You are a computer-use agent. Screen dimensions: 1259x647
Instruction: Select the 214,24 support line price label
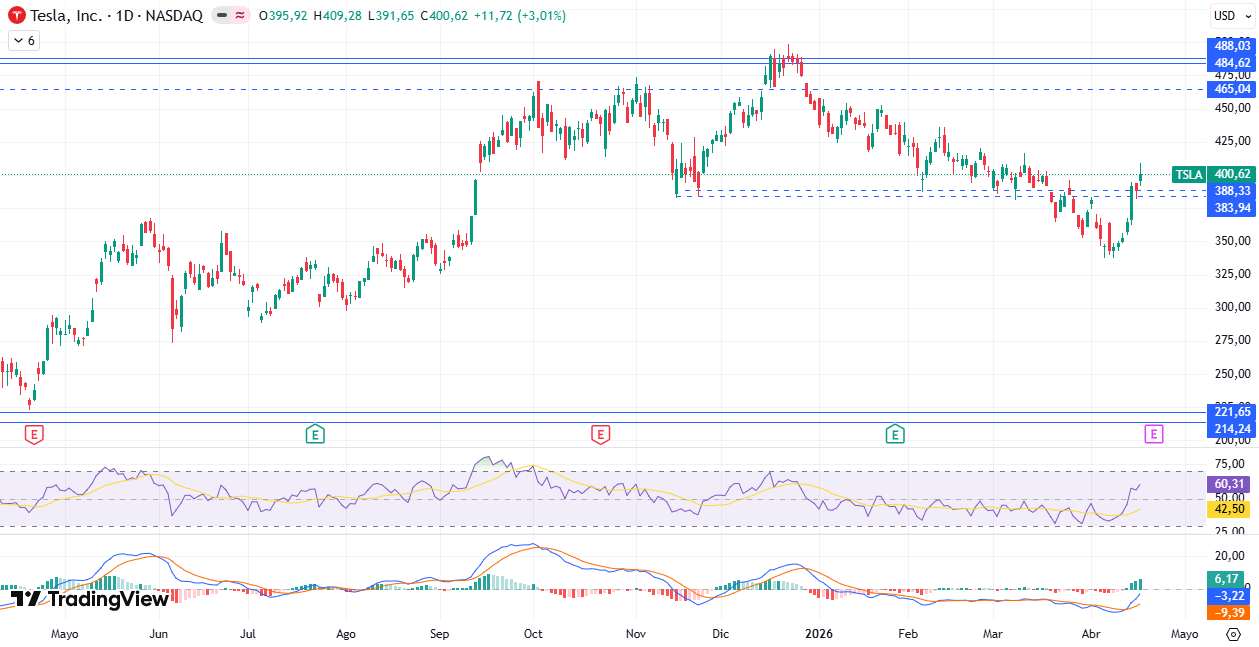pos(1232,429)
